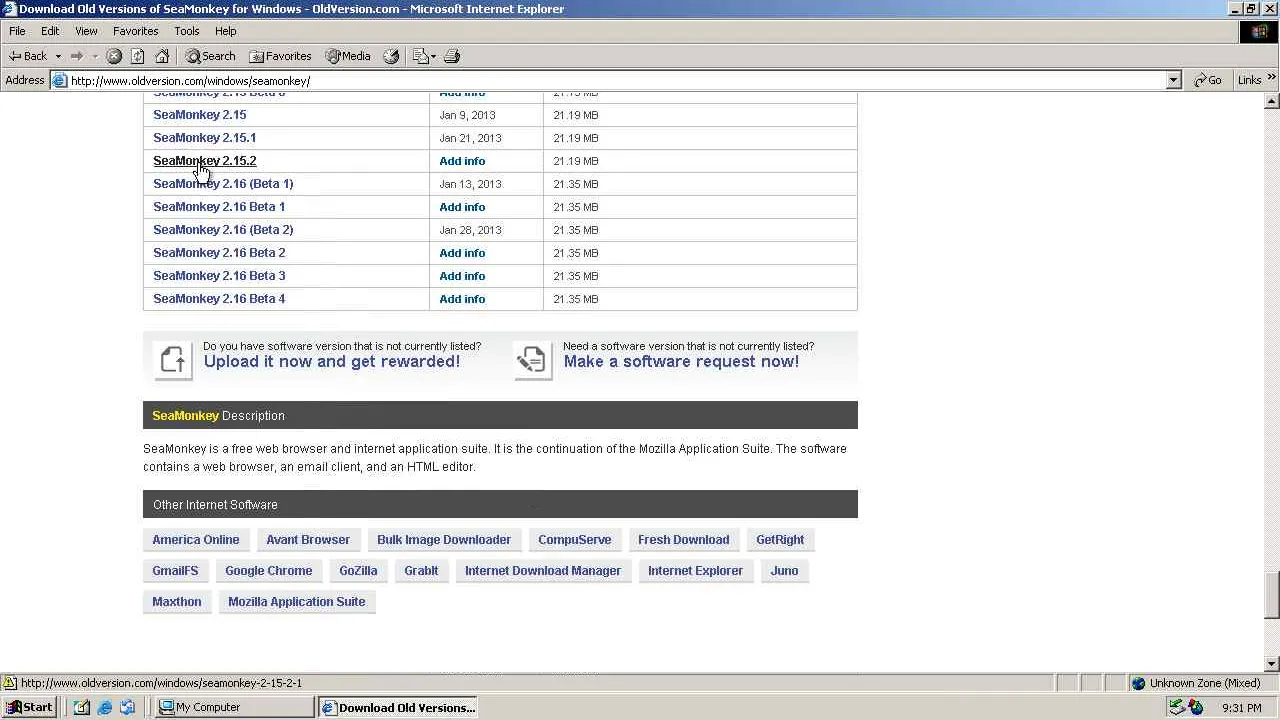The height and width of the screenshot is (720, 1280).
Task: Launch Internet Explorer from quick launch
Action: click(105, 708)
